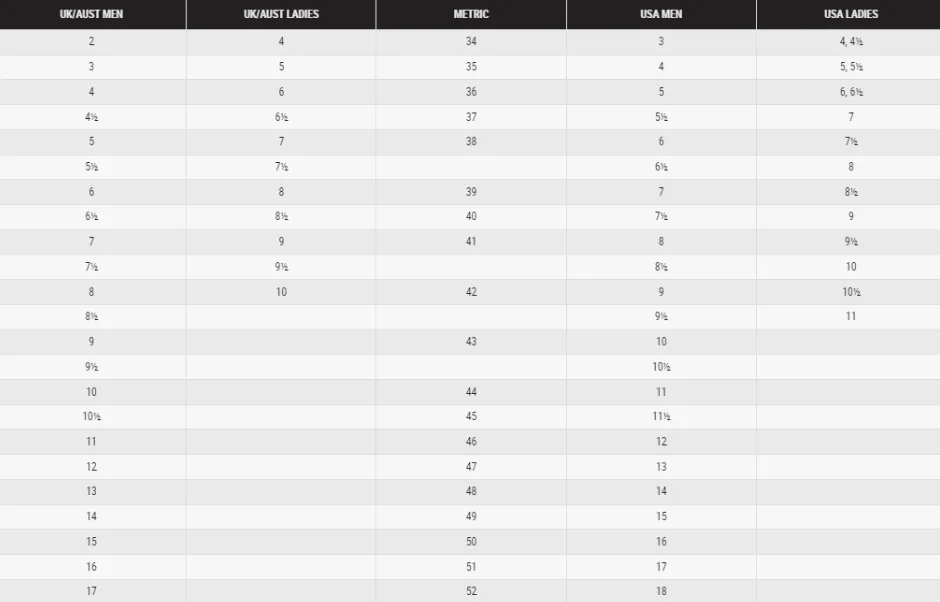Select UK/AUST Men size 10½ cell

pyautogui.click(x=92, y=416)
